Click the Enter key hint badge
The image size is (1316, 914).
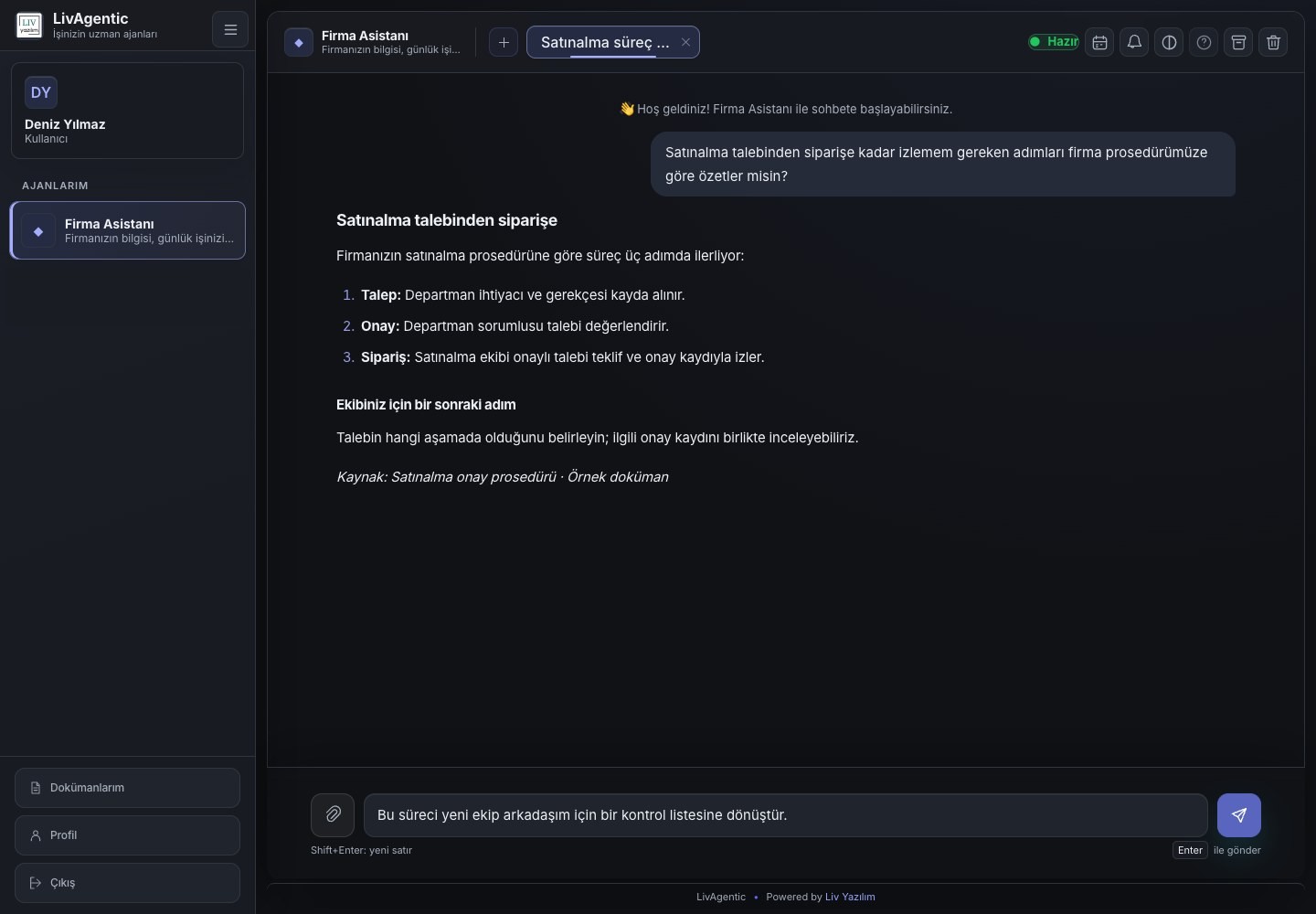(x=1190, y=850)
